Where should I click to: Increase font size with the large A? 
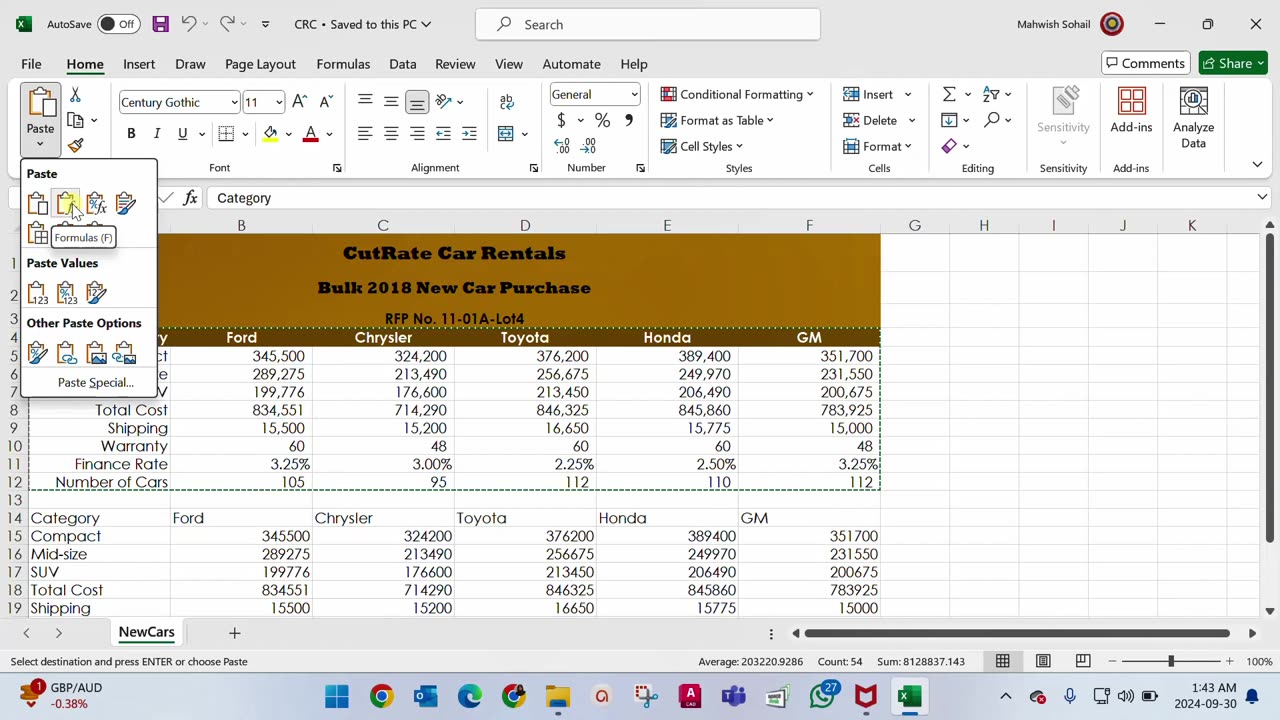(300, 102)
